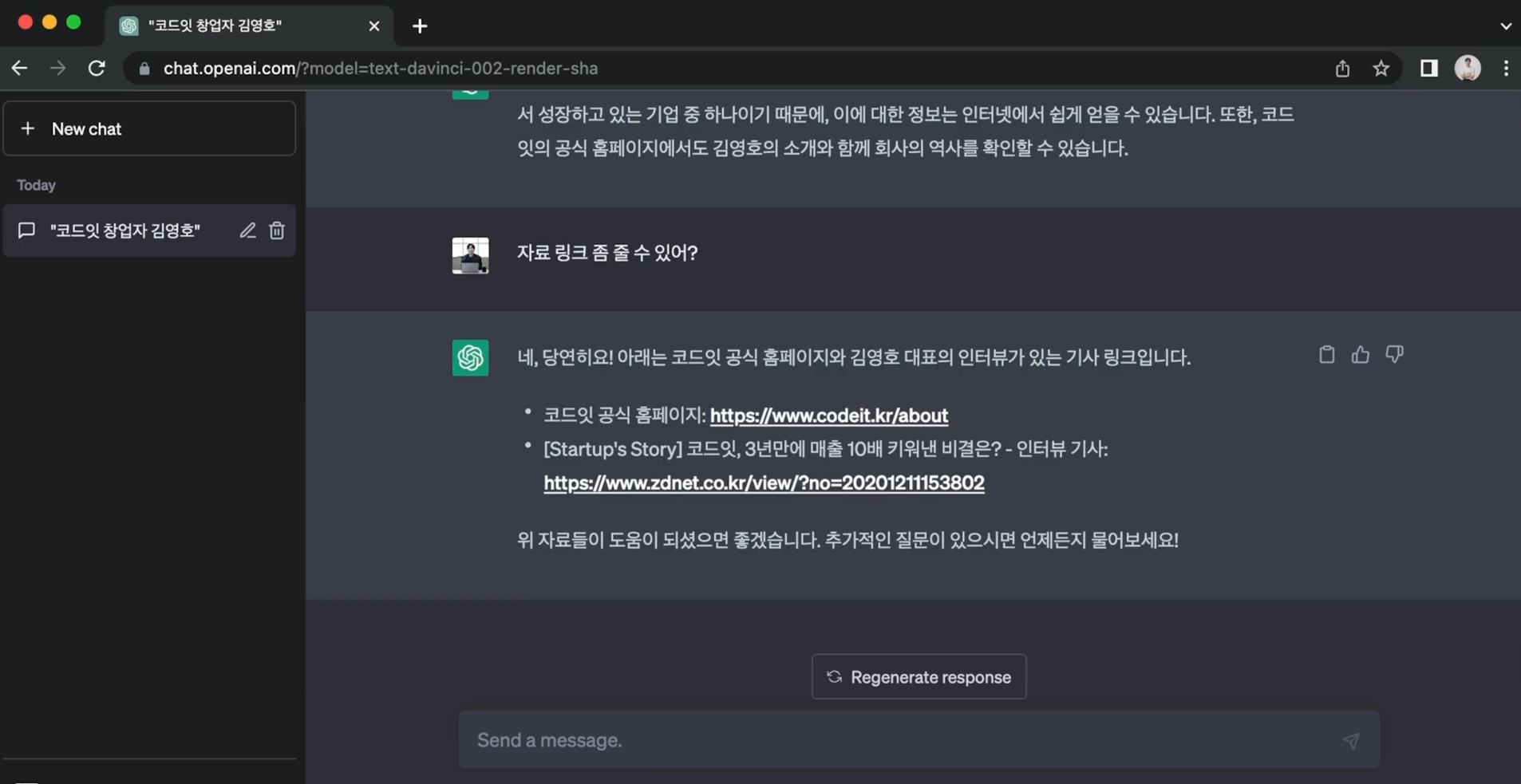
Task: Rename chat with pencil icon
Action: coord(247,230)
